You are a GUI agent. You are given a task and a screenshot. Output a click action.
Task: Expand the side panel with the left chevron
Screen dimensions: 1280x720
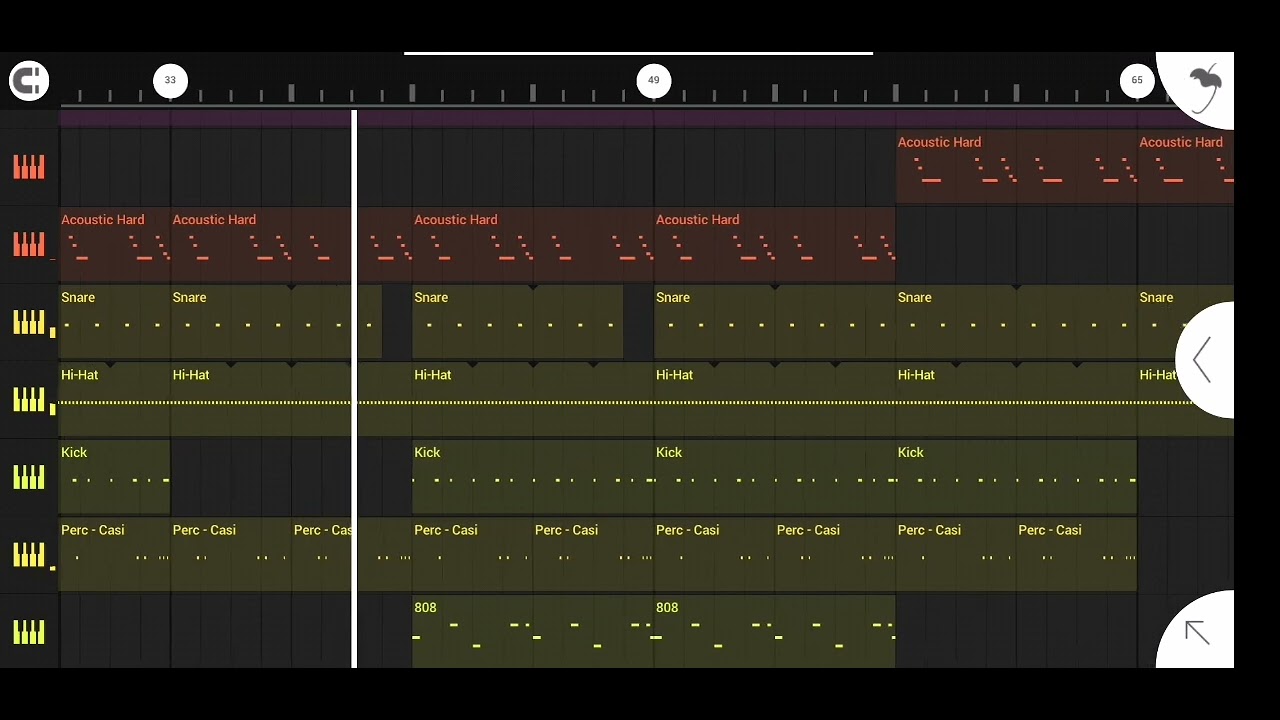(1203, 360)
